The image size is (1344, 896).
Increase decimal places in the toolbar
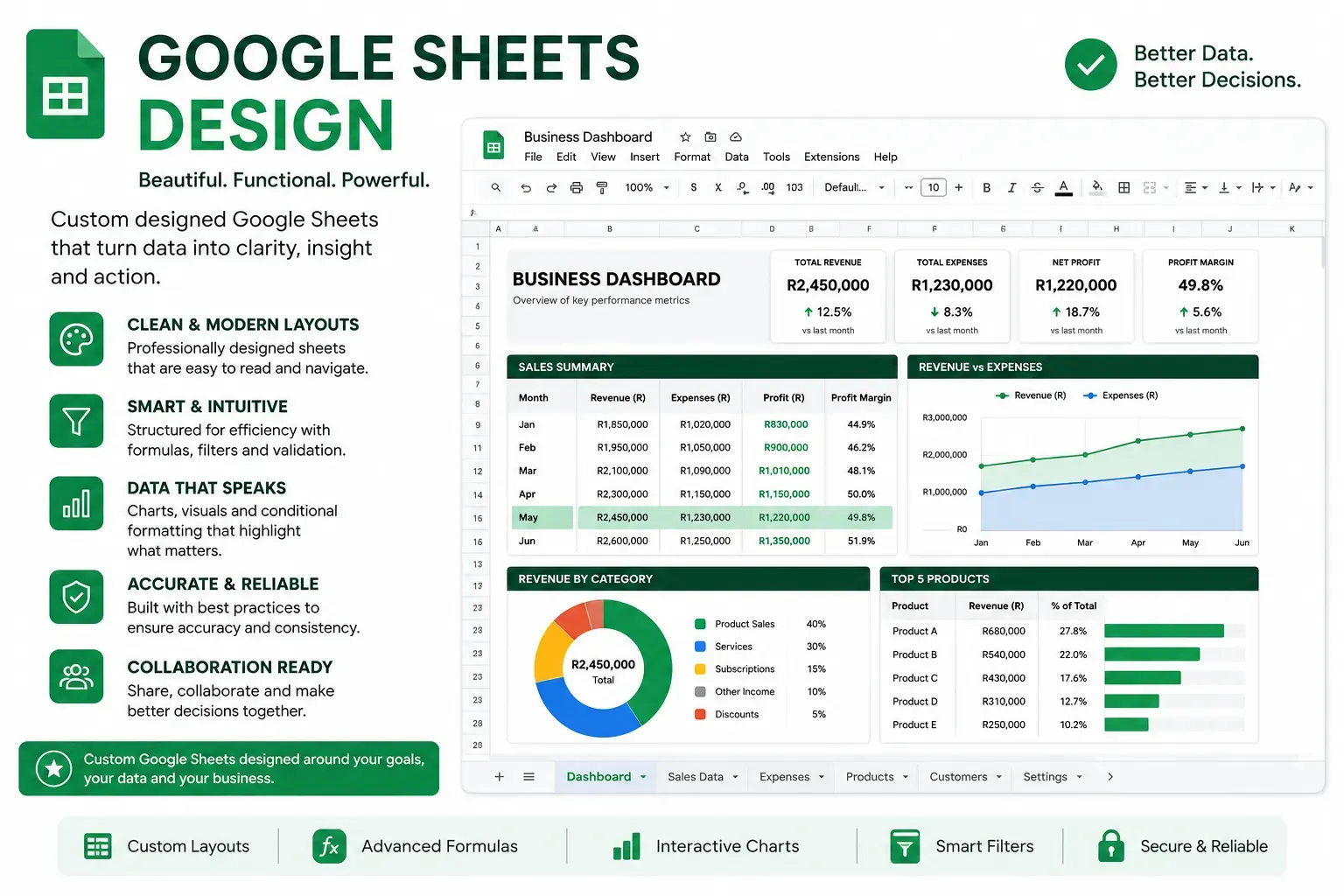768,187
